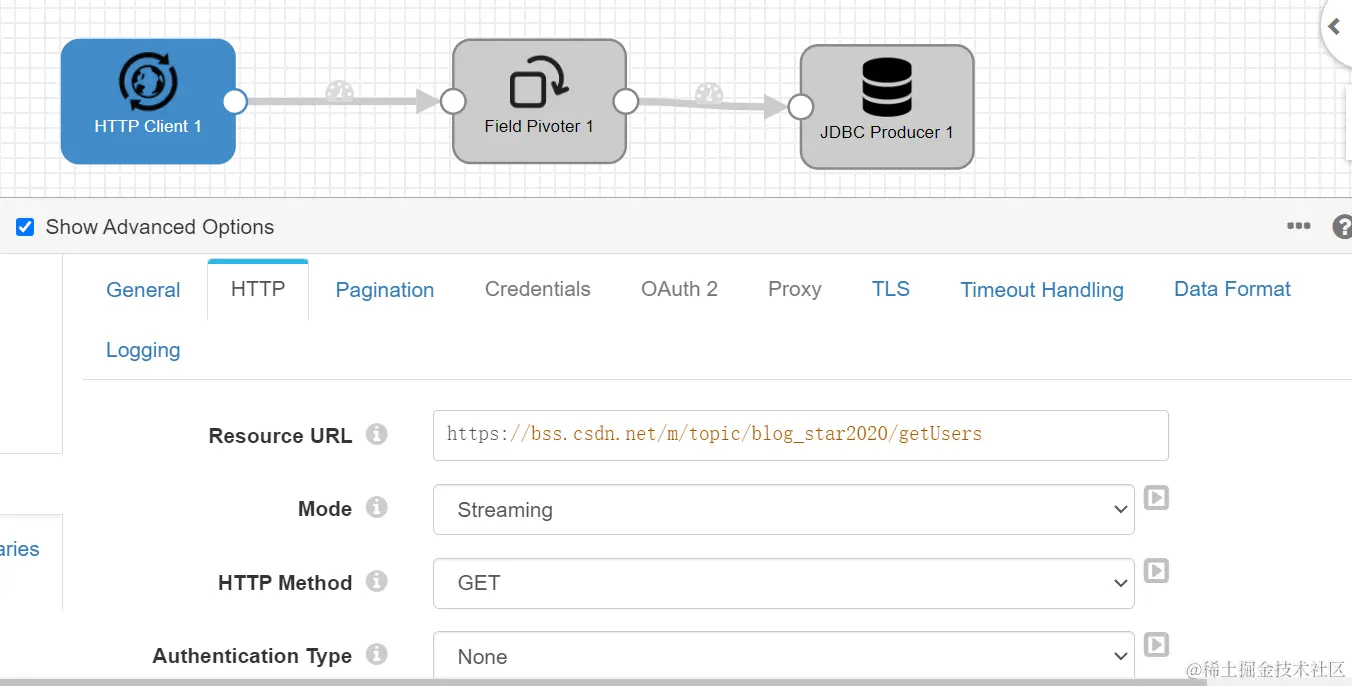
Task: Click info icon beside Resource URL
Action: [376, 435]
